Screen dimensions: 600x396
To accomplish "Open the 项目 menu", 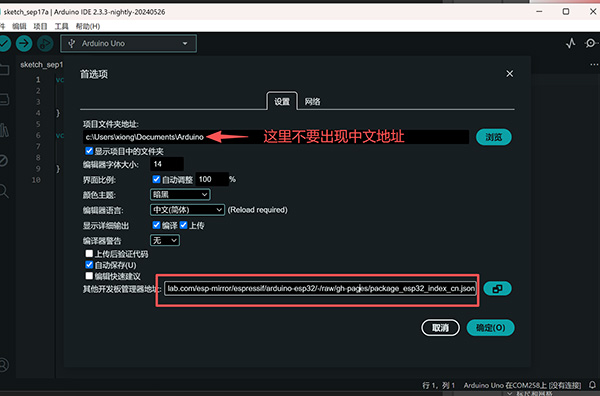I will pyautogui.click(x=40, y=26).
